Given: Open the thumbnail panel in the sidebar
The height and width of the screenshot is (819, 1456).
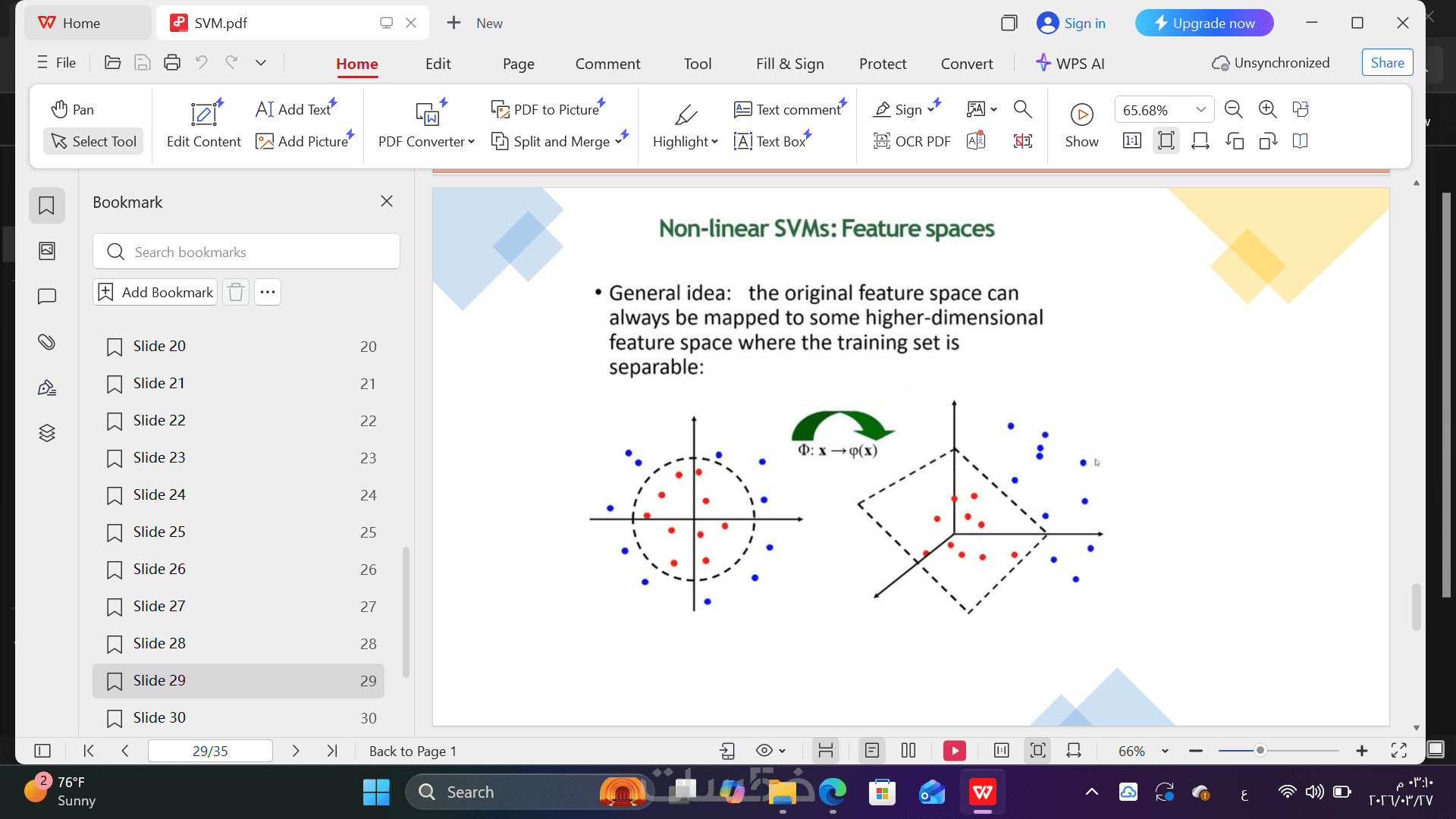Looking at the screenshot, I should 47,251.
